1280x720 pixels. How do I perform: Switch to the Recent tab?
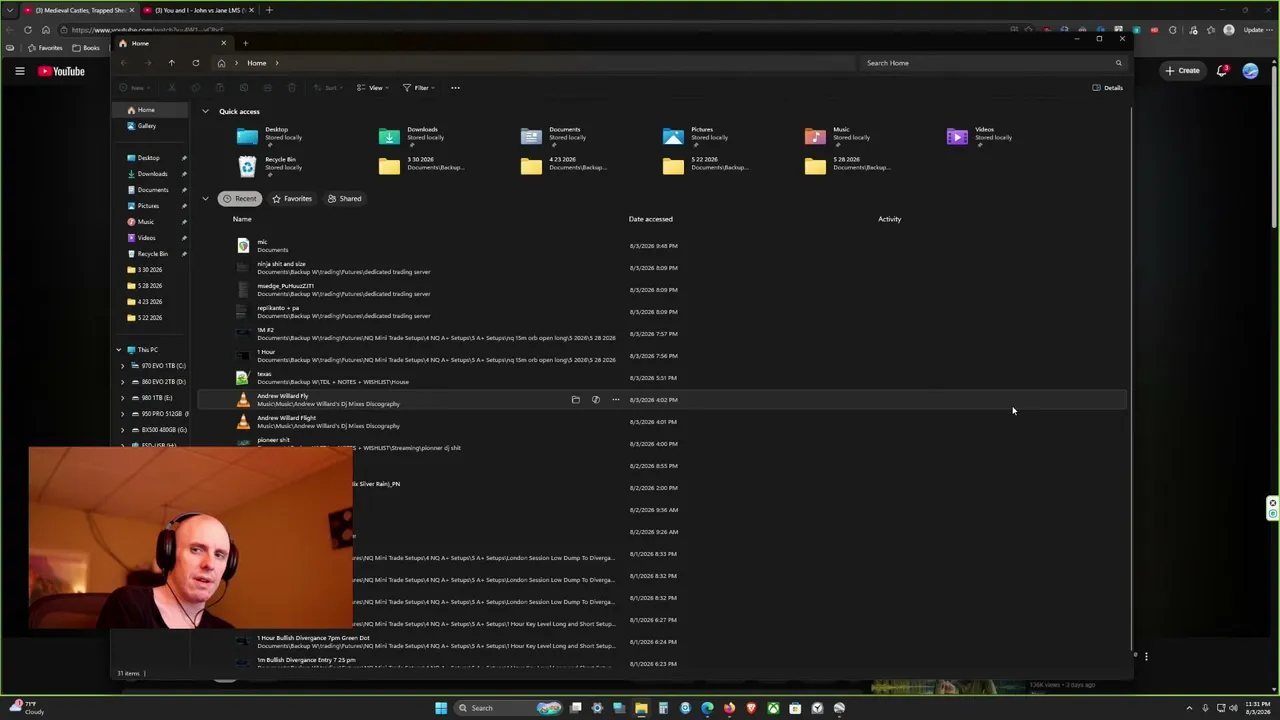[x=240, y=199]
